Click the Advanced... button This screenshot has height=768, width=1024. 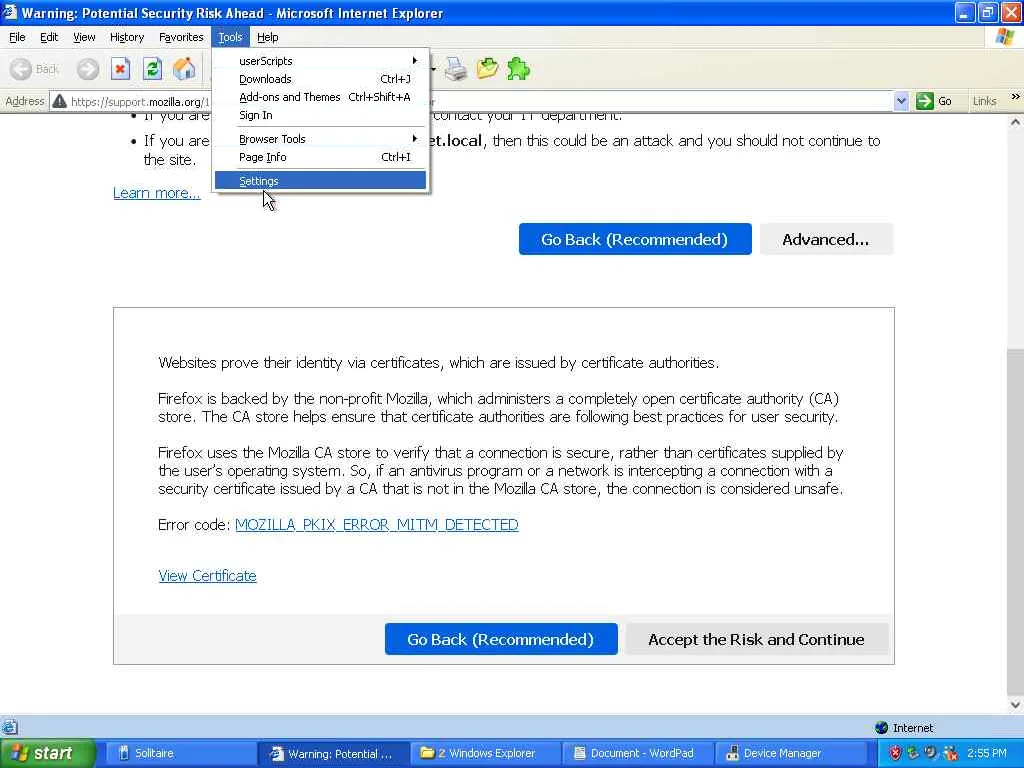tap(826, 239)
